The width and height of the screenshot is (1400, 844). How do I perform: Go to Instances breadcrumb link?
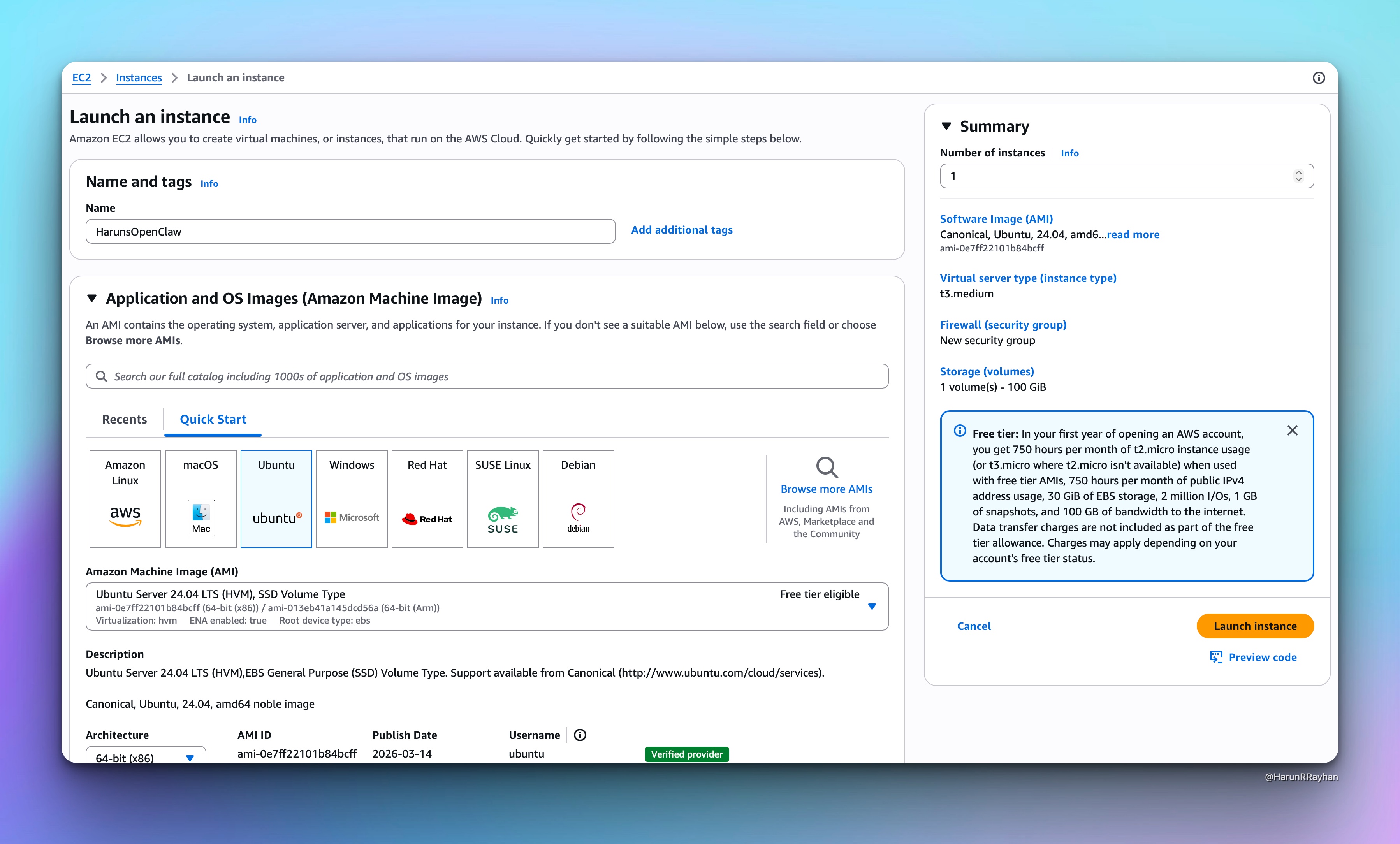pyautogui.click(x=139, y=78)
